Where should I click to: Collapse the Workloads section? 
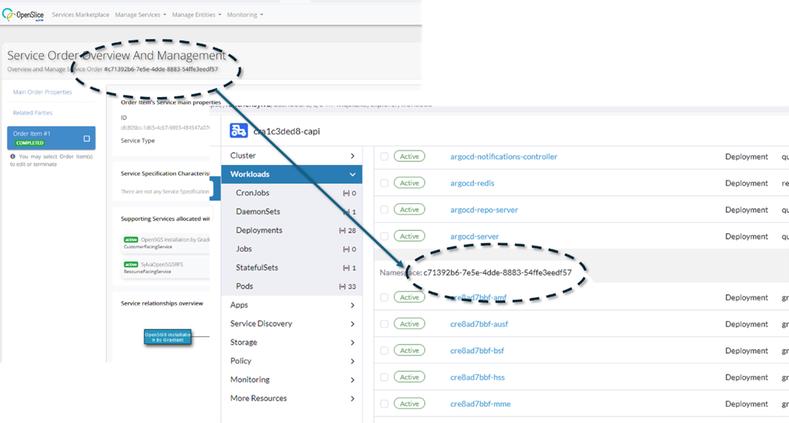coord(352,175)
